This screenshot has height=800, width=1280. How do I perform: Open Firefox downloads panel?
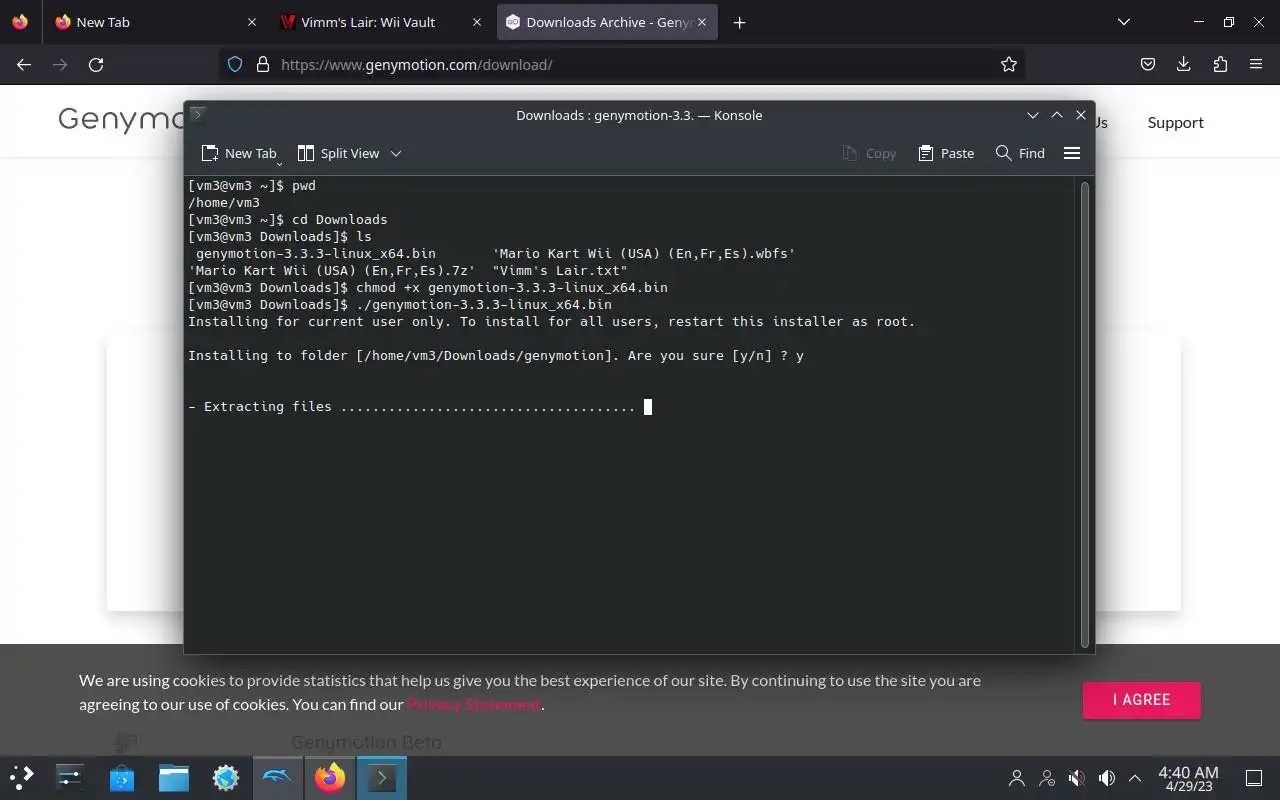[1184, 64]
